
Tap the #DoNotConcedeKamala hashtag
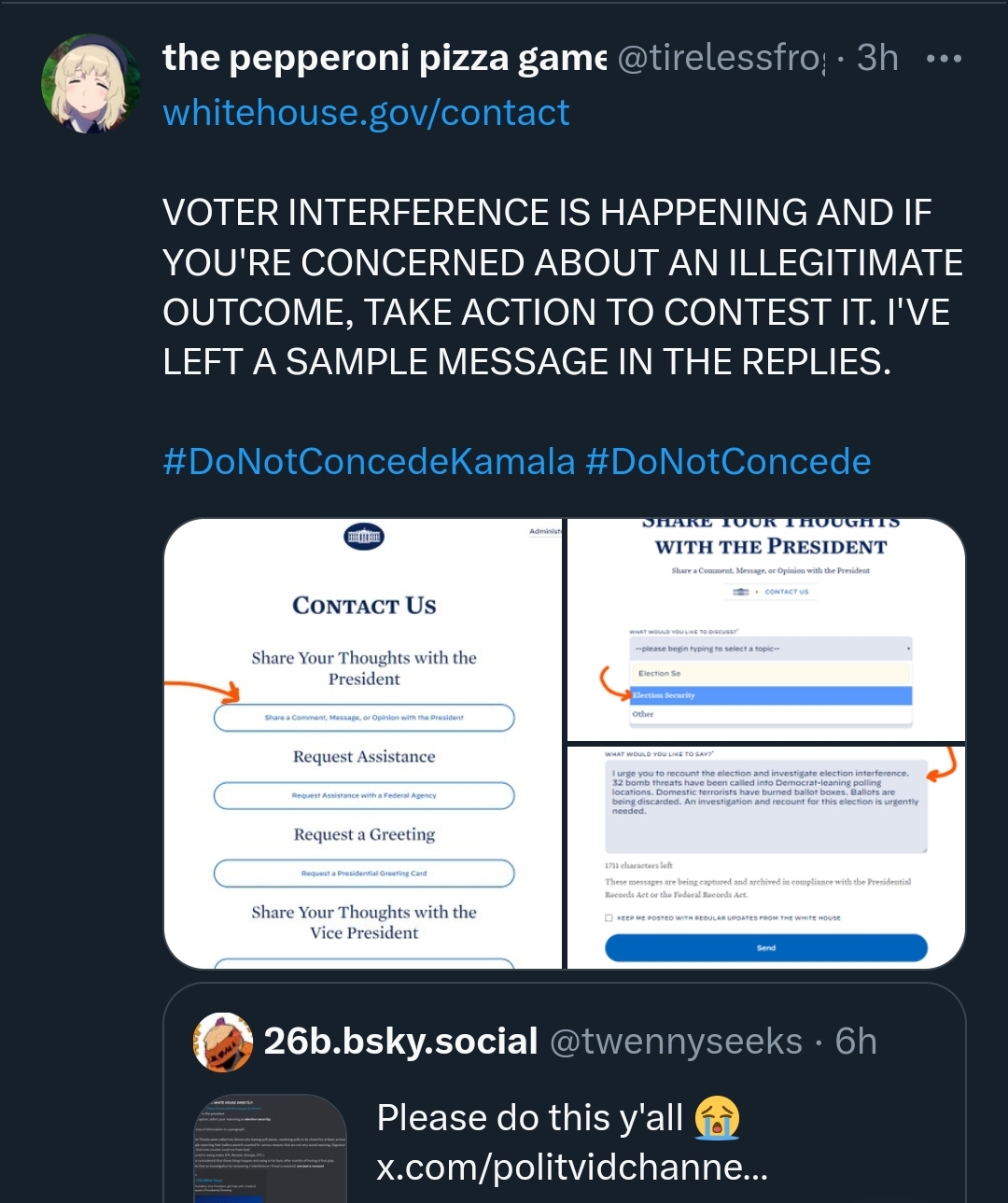pyautogui.click(x=369, y=462)
